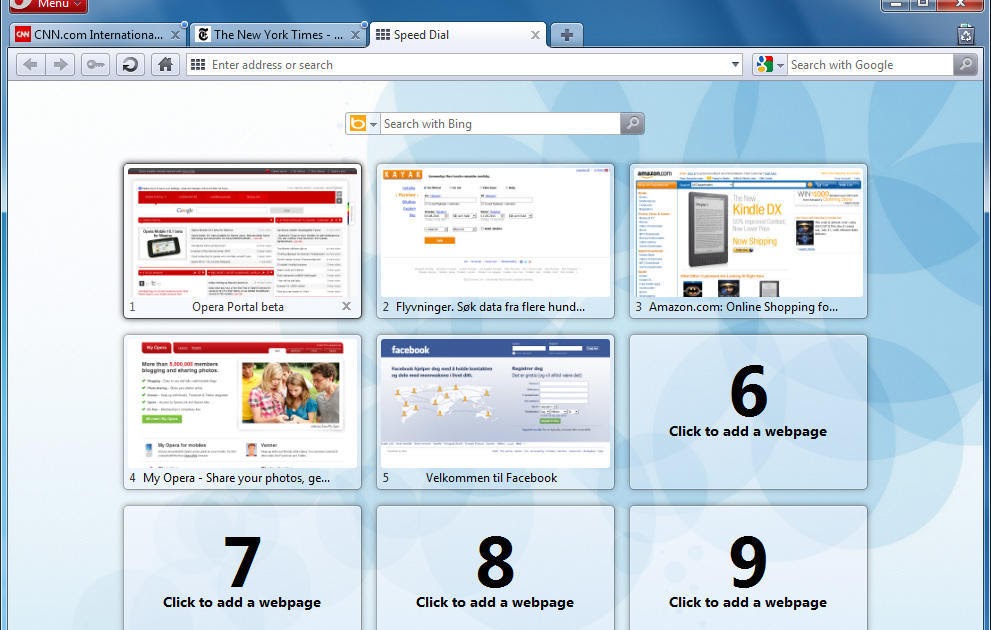The image size is (991, 630).
Task: Close the CNN.com tab
Action: click(x=176, y=35)
